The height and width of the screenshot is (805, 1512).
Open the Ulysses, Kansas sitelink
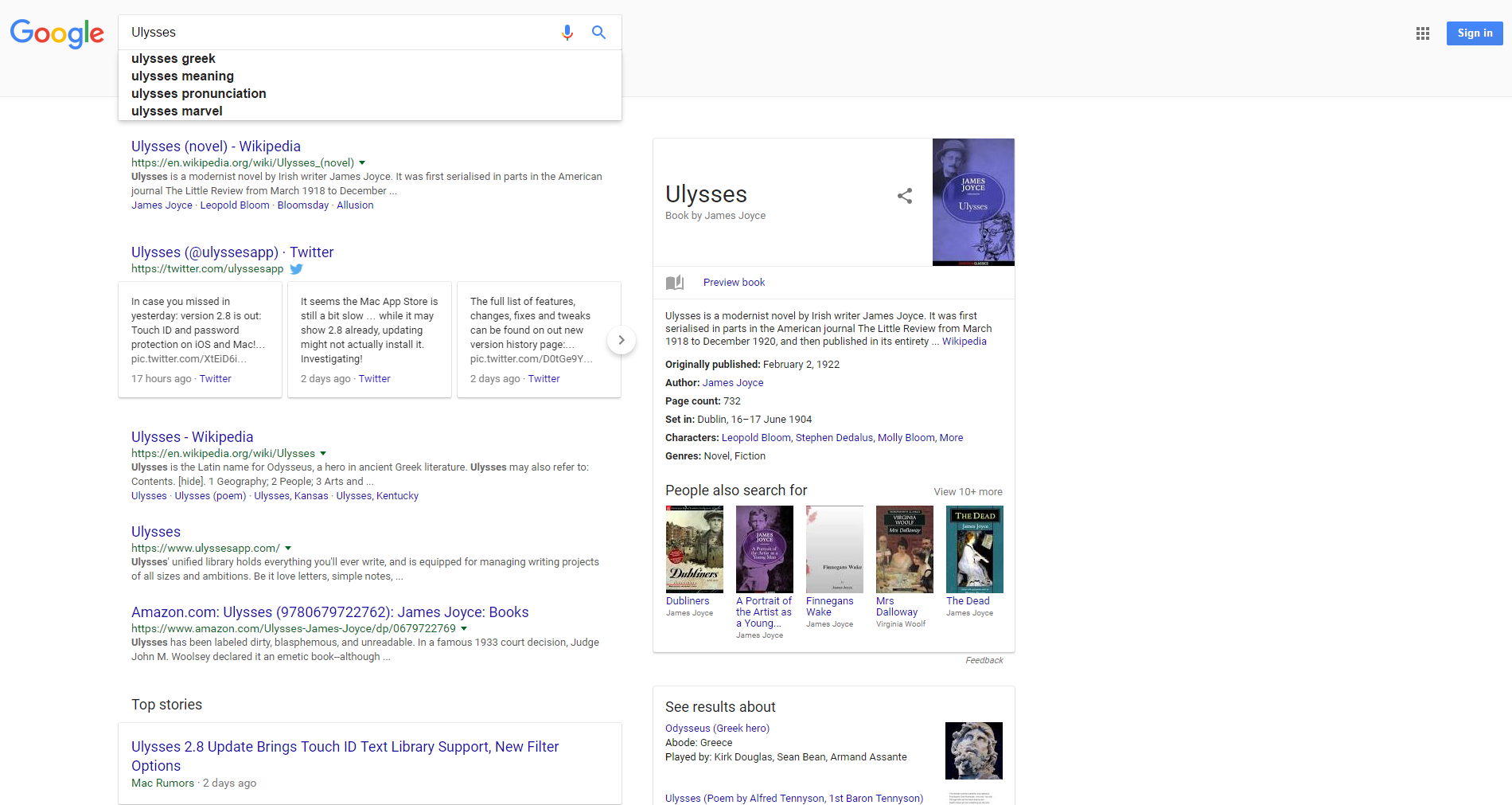pos(291,496)
